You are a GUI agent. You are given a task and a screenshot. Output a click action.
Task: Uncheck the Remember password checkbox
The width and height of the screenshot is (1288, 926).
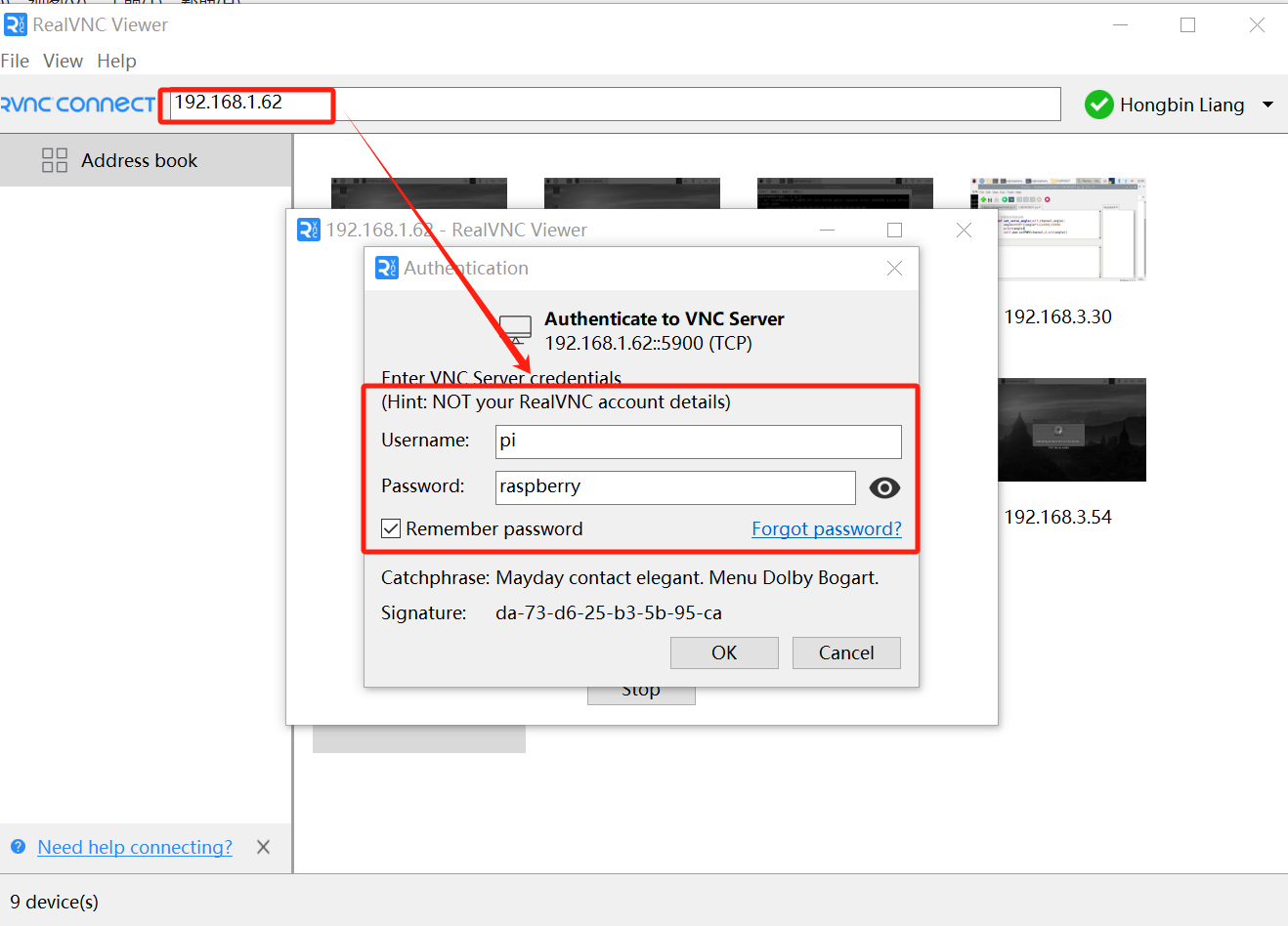[391, 528]
